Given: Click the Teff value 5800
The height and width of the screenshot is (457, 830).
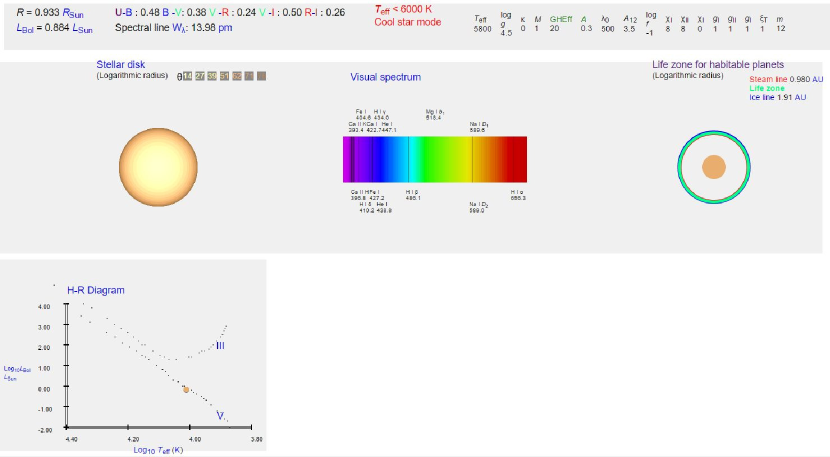Looking at the screenshot, I should click(x=482, y=29).
